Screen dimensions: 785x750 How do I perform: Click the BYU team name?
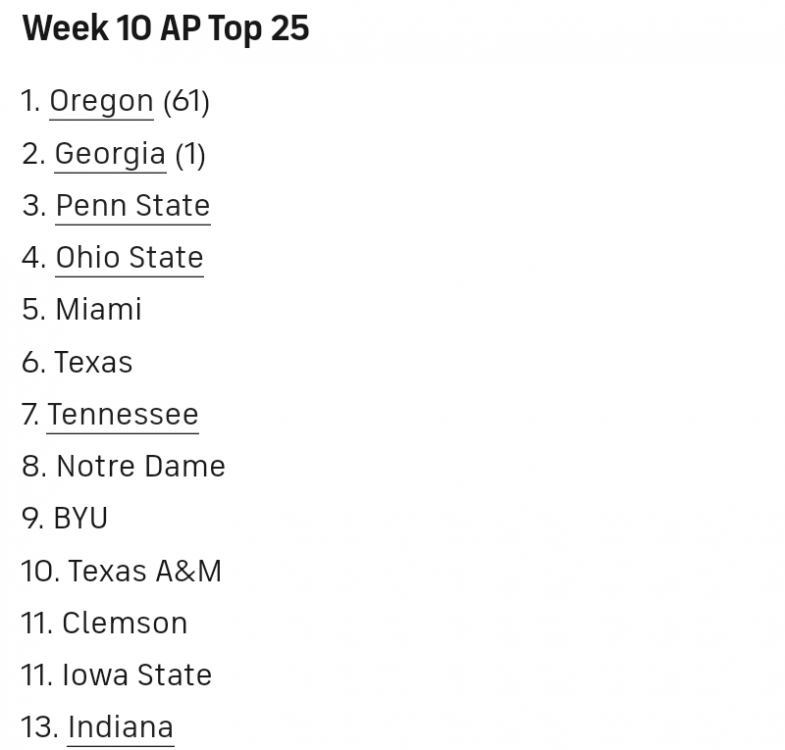[x=80, y=518]
